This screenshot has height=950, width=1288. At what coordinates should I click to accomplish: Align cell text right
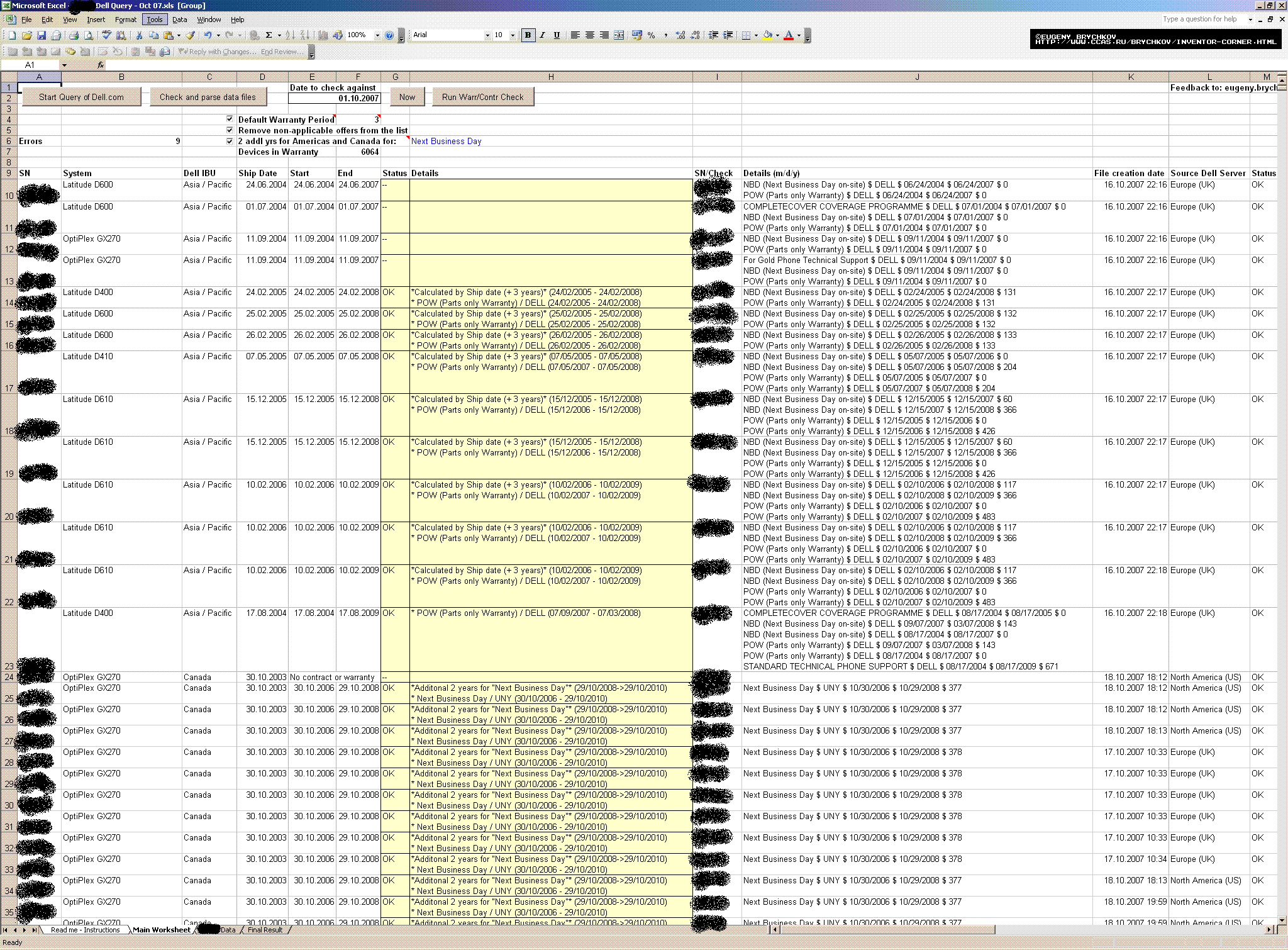(604, 35)
